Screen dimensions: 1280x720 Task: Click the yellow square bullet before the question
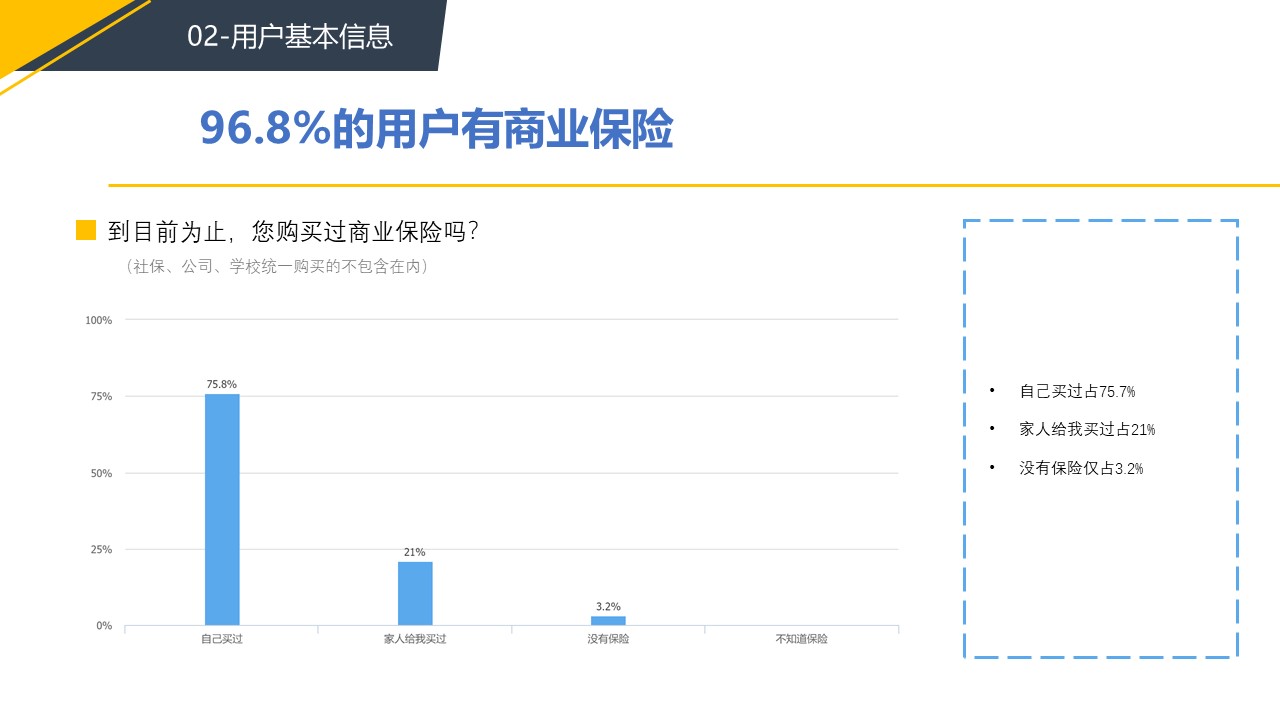pos(86,231)
